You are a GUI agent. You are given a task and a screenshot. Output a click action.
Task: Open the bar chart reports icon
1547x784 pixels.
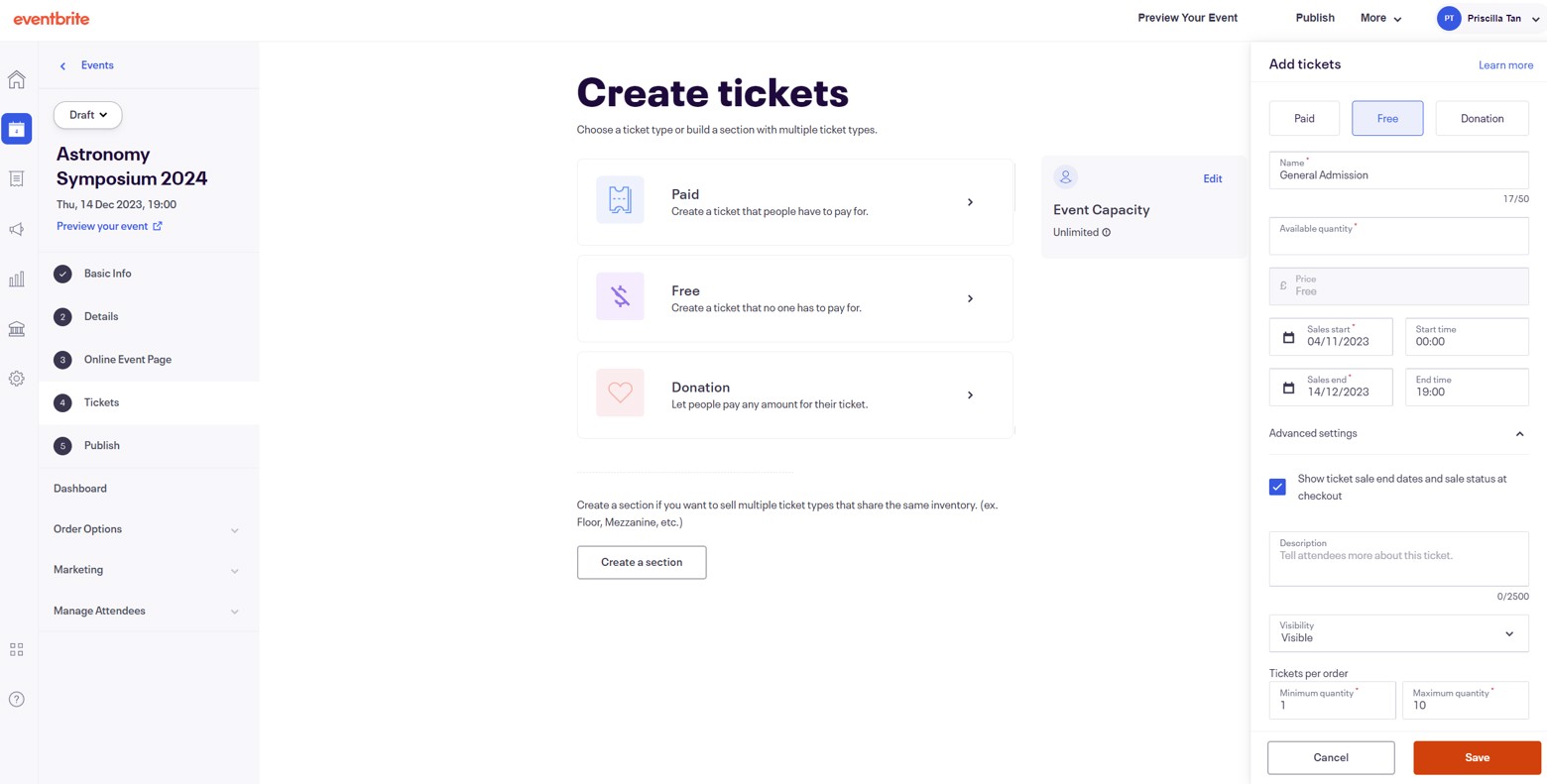(17, 280)
